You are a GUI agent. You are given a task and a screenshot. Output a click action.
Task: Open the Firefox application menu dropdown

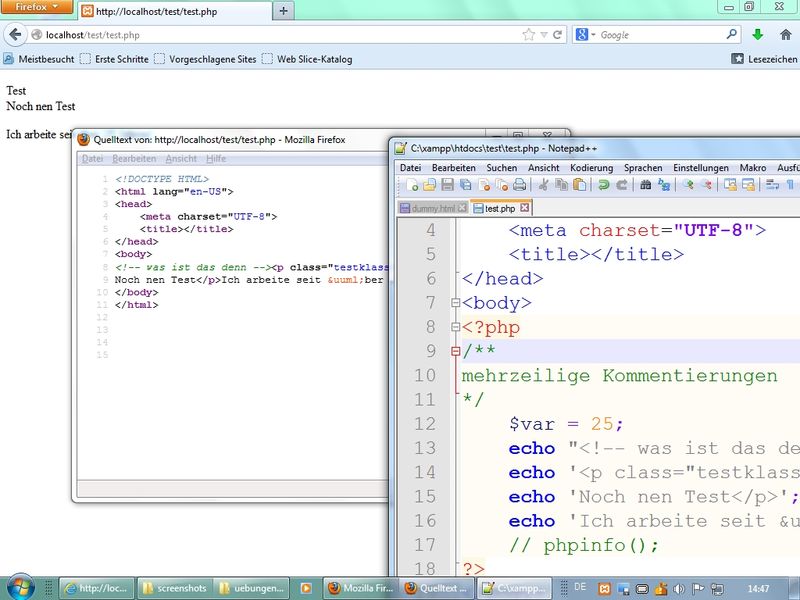coord(36,8)
